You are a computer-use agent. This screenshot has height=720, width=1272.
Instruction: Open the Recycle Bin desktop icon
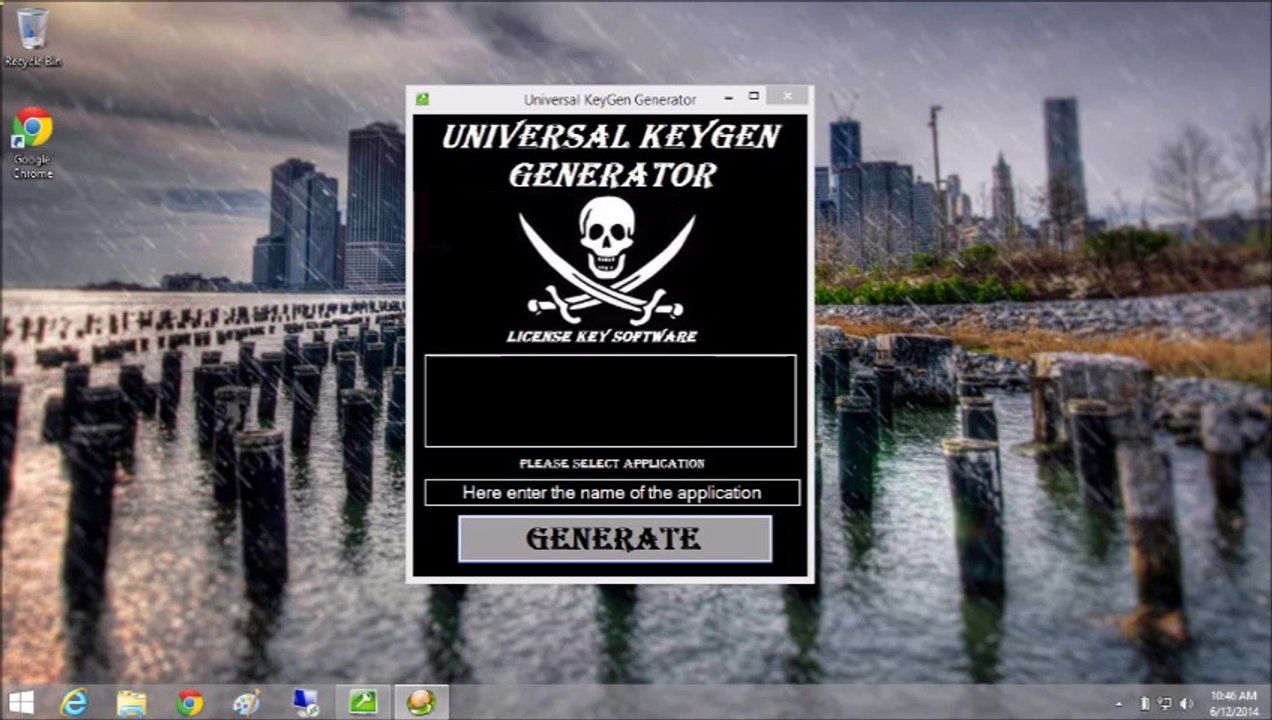pyautogui.click(x=33, y=38)
